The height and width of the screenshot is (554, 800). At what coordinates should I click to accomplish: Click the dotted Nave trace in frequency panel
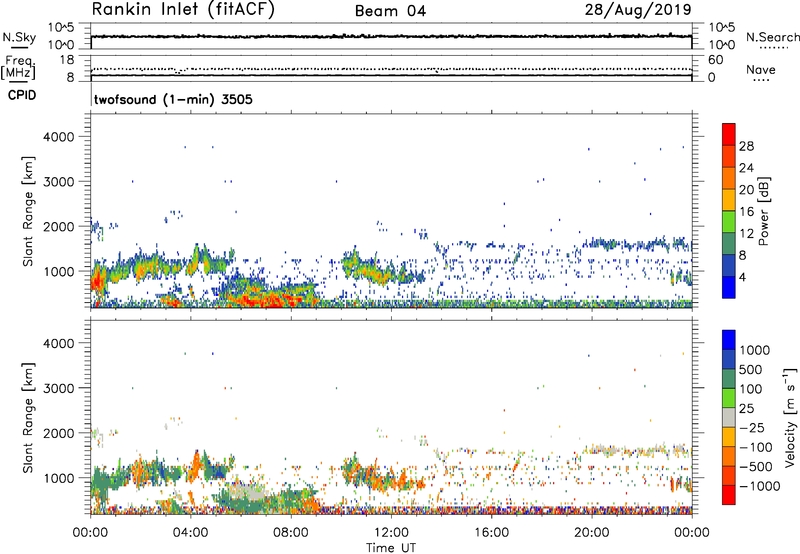pos(391,69)
